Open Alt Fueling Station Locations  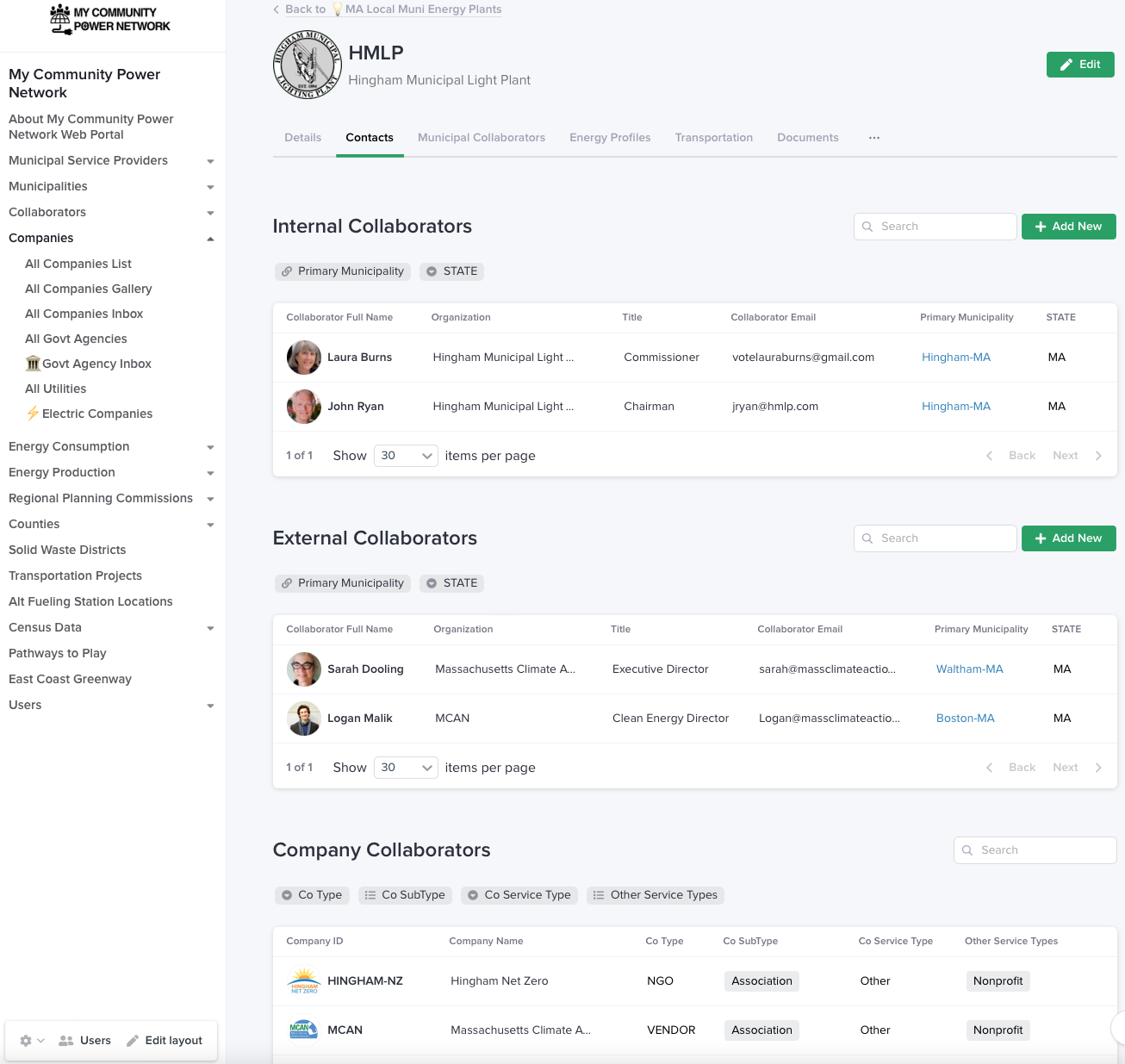click(90, 601)
